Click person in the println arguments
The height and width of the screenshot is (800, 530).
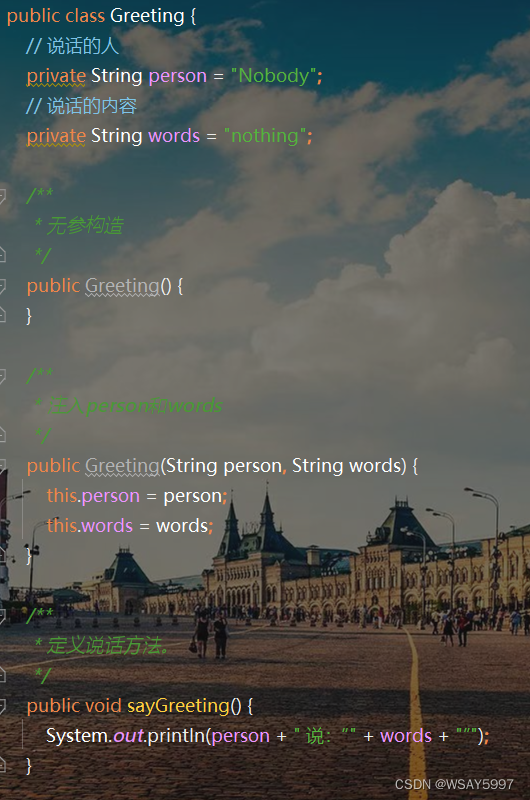pyautogui.click(x=240, y=736)
